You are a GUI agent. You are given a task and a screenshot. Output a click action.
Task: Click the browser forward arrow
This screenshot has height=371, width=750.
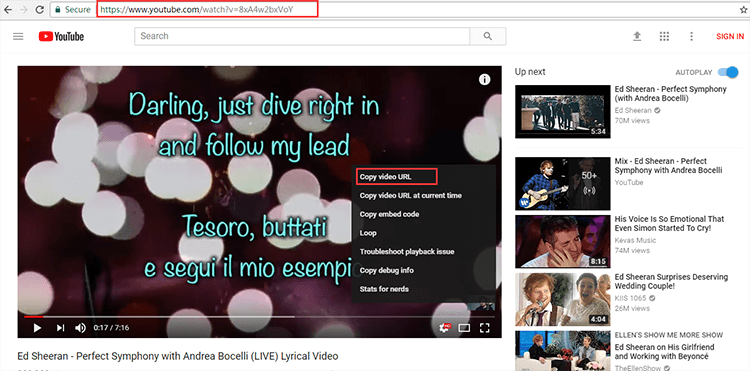[23, 9]
